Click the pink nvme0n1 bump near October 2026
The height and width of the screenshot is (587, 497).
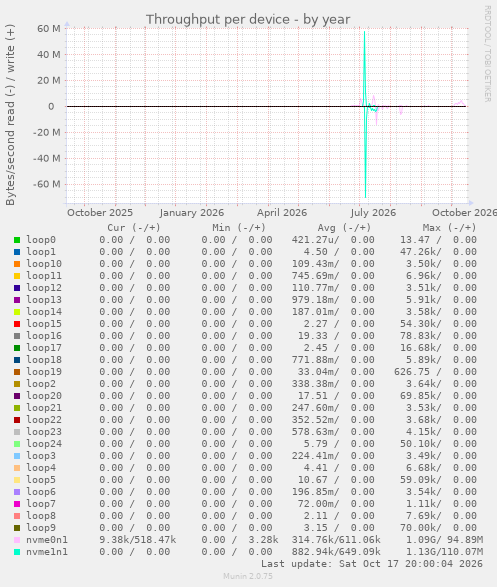459,103
